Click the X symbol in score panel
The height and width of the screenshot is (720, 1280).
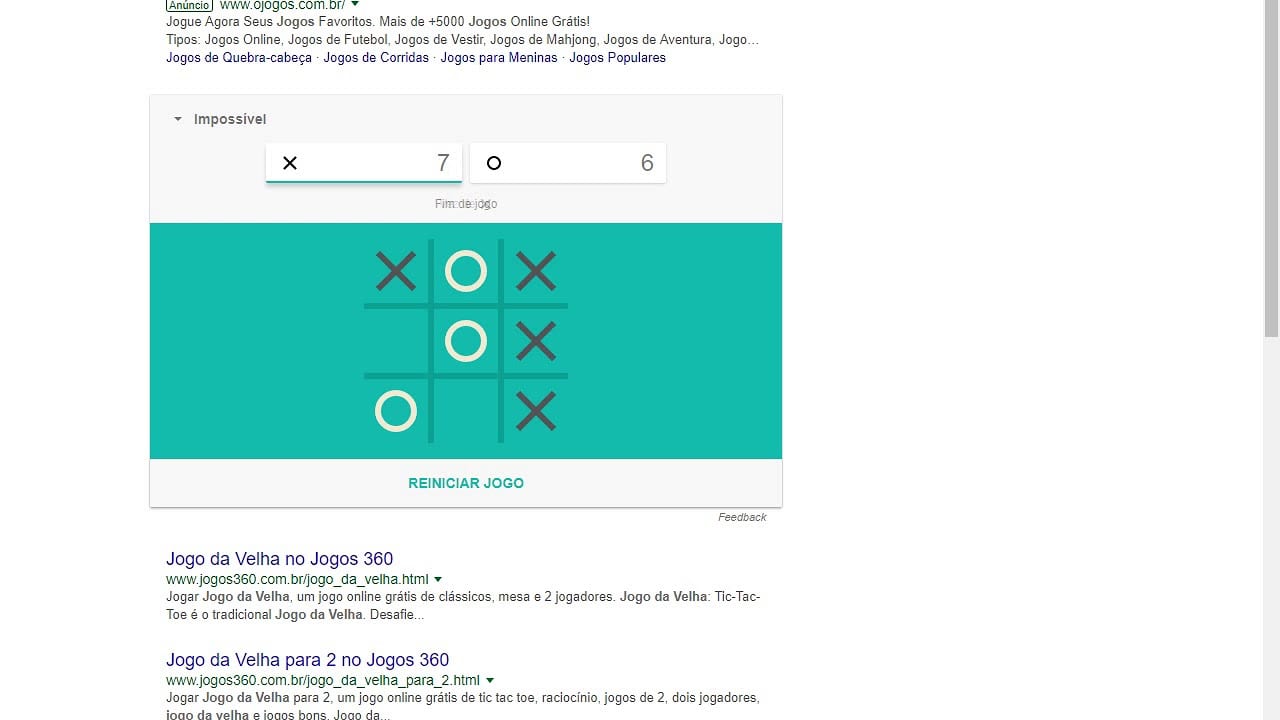(290, 163)
